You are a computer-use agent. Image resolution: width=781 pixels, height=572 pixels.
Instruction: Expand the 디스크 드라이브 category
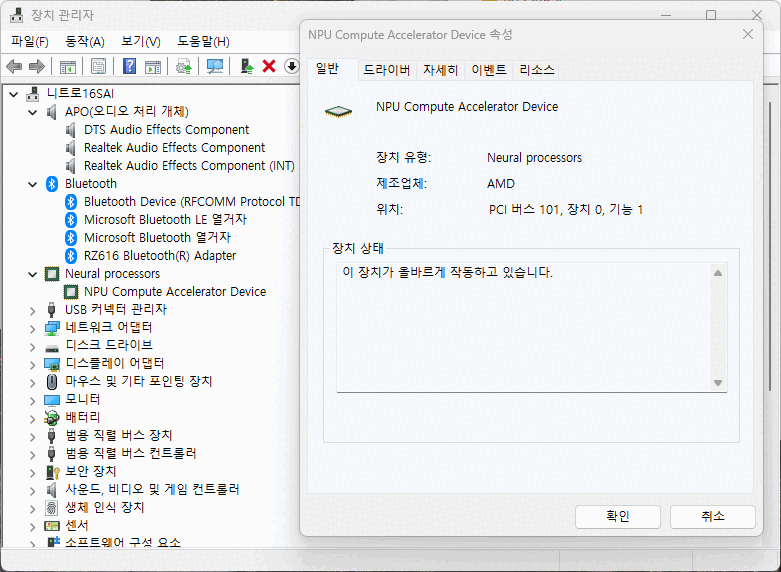pos(33,347)
